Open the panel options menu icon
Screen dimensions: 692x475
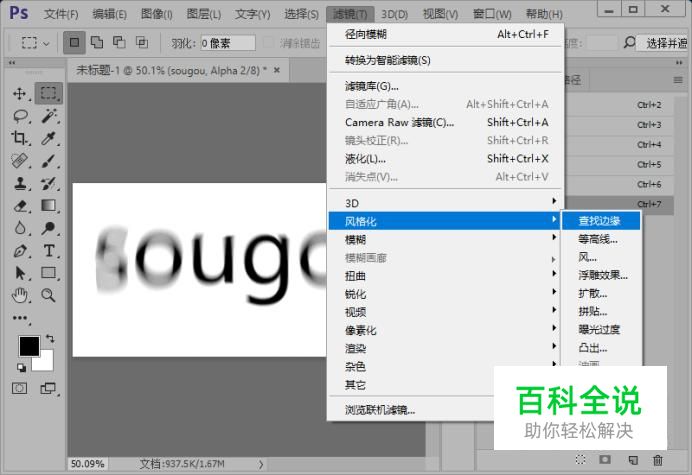coord(678,80)
